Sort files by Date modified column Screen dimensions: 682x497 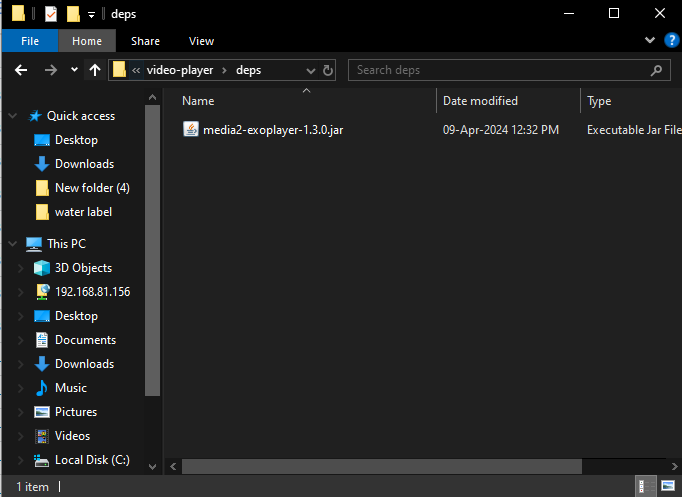pyautogui.click(x=480, y=101)
